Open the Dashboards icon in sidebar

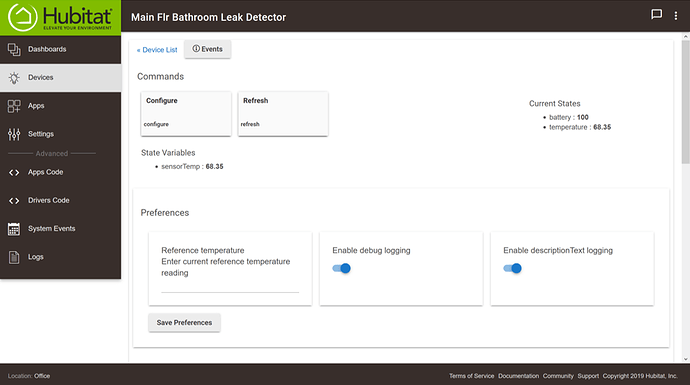[14, 49]
